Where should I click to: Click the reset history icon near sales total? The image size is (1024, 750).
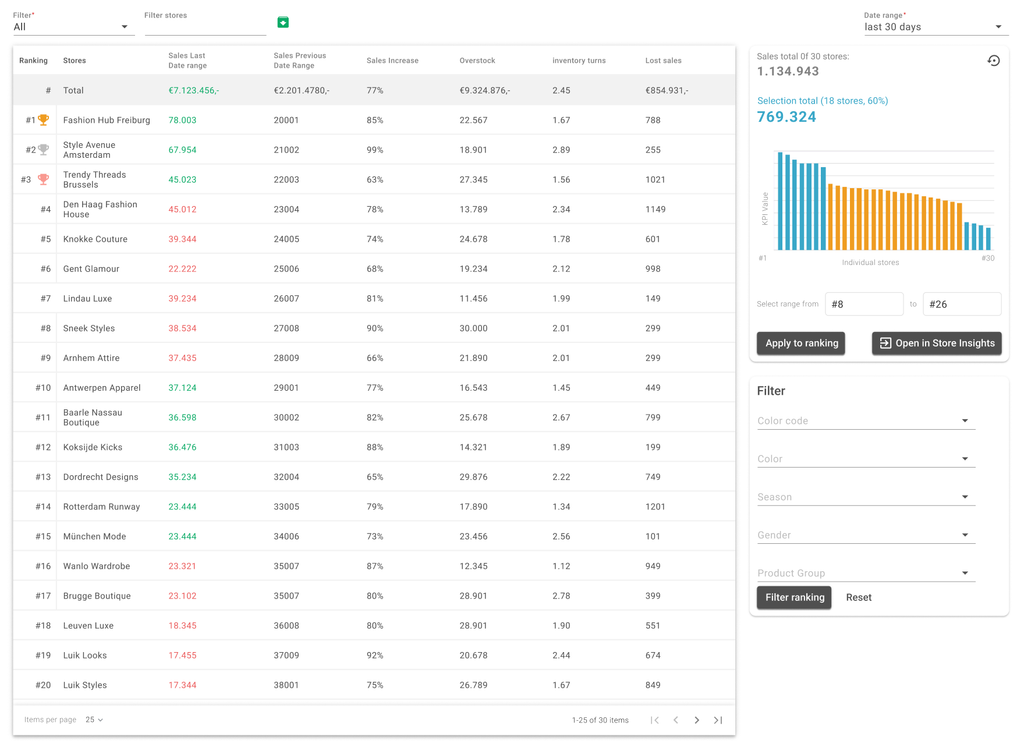[x=993, y=61]
